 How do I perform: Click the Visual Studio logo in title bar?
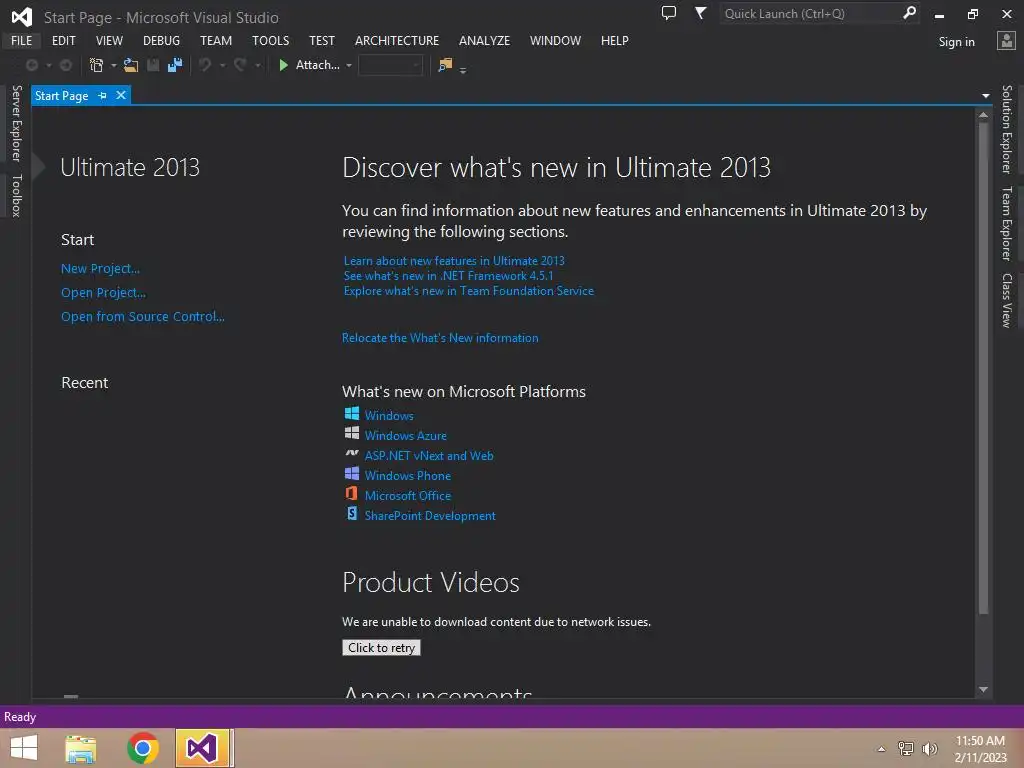click(22, 17)
